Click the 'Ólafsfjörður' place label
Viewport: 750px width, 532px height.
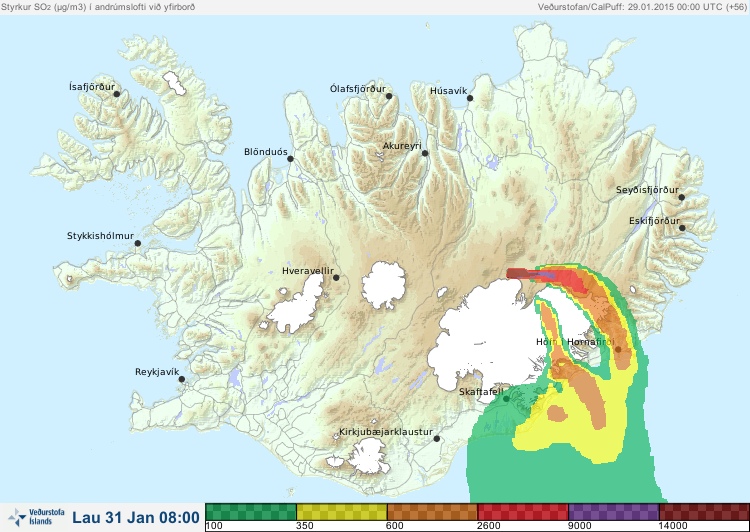[x=358, y=89]
